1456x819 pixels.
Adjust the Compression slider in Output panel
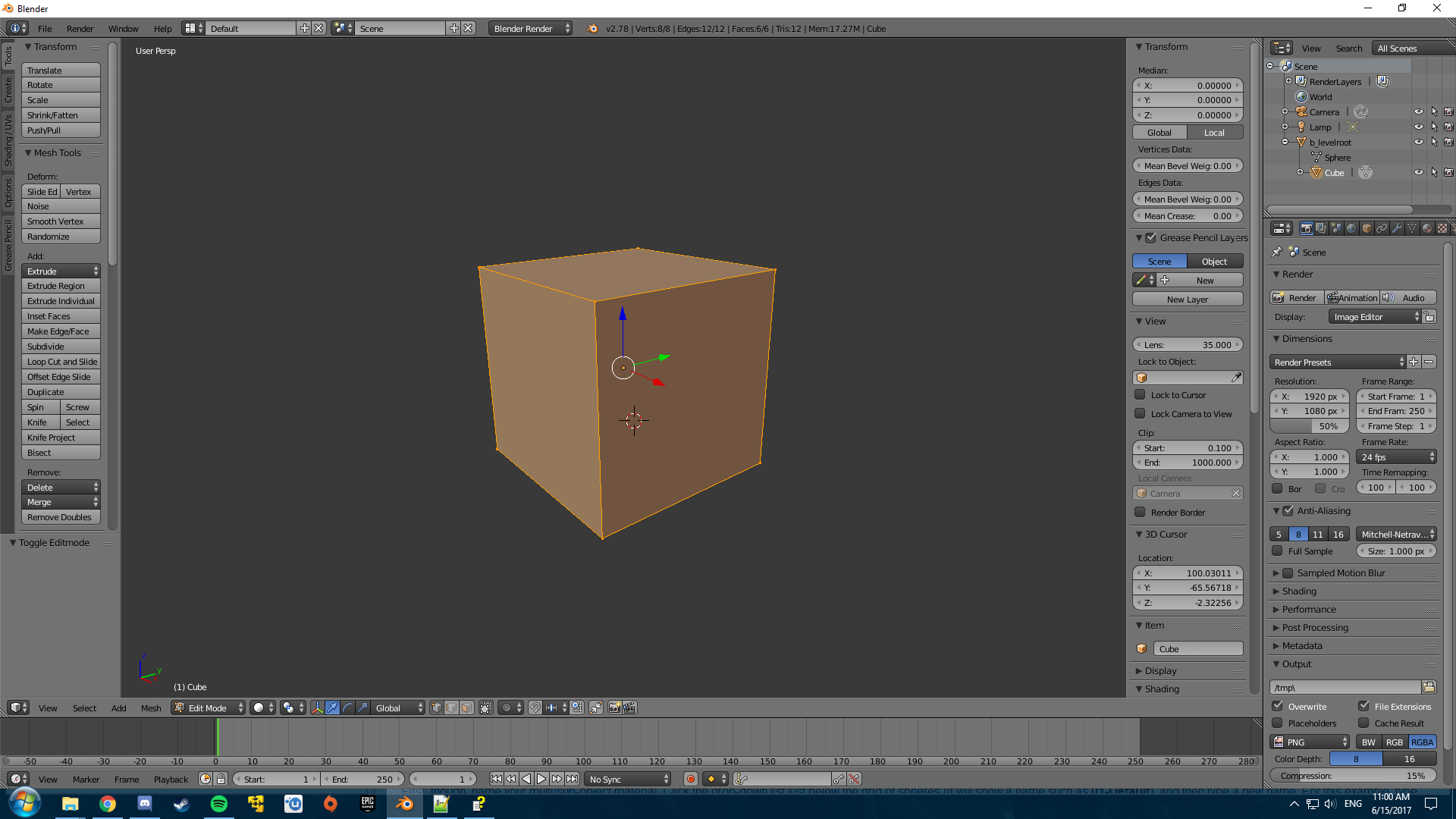(x=1353, y=775)
